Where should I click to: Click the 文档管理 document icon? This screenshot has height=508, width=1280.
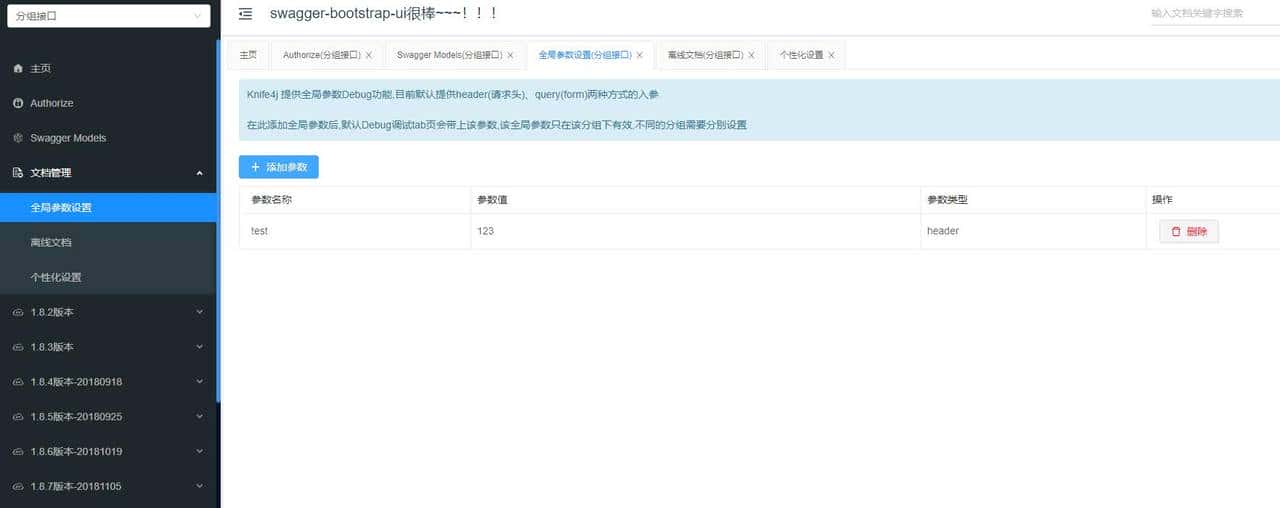(18, 173)
